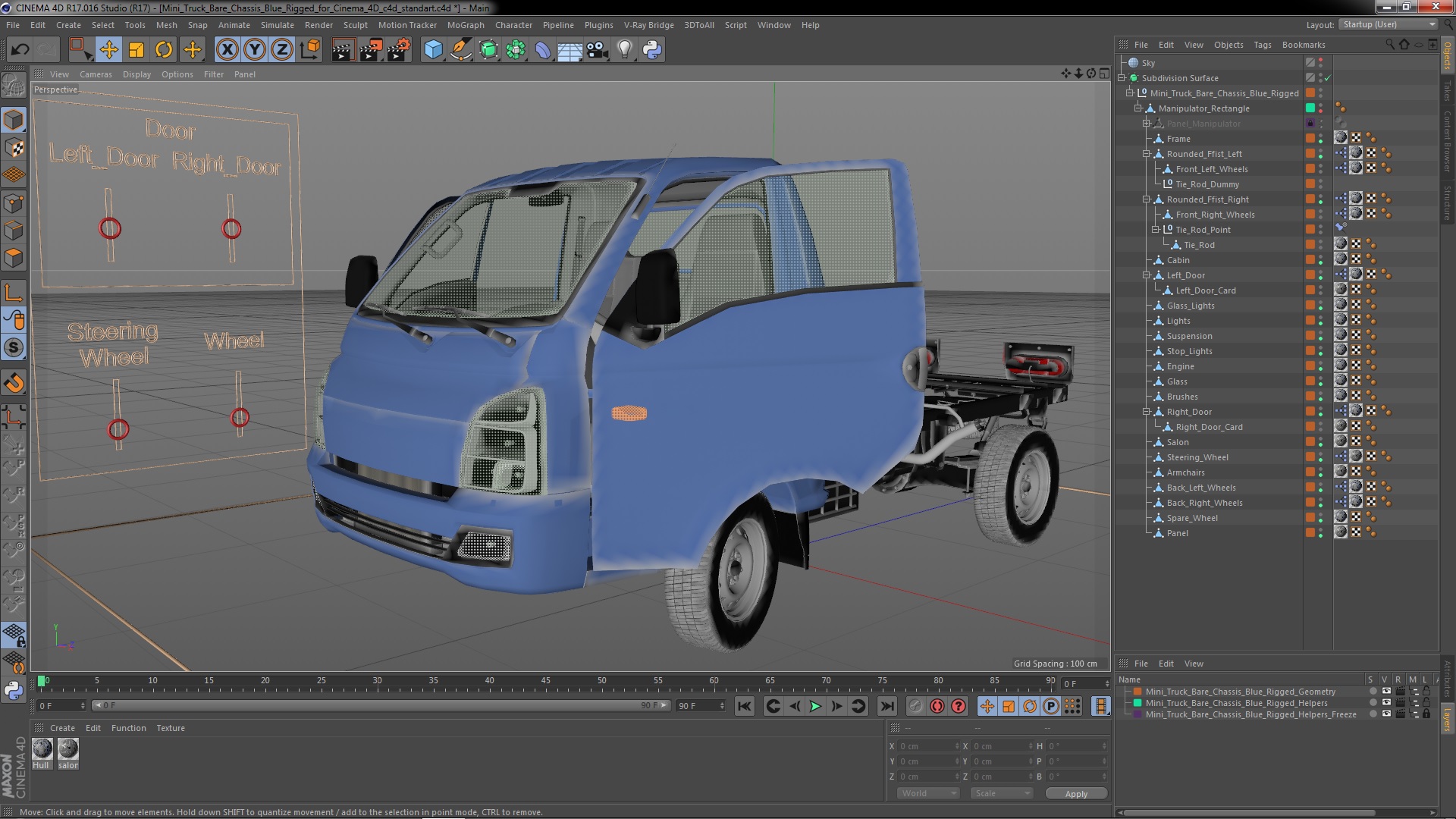Switch to Points mode

click(14, 203)
